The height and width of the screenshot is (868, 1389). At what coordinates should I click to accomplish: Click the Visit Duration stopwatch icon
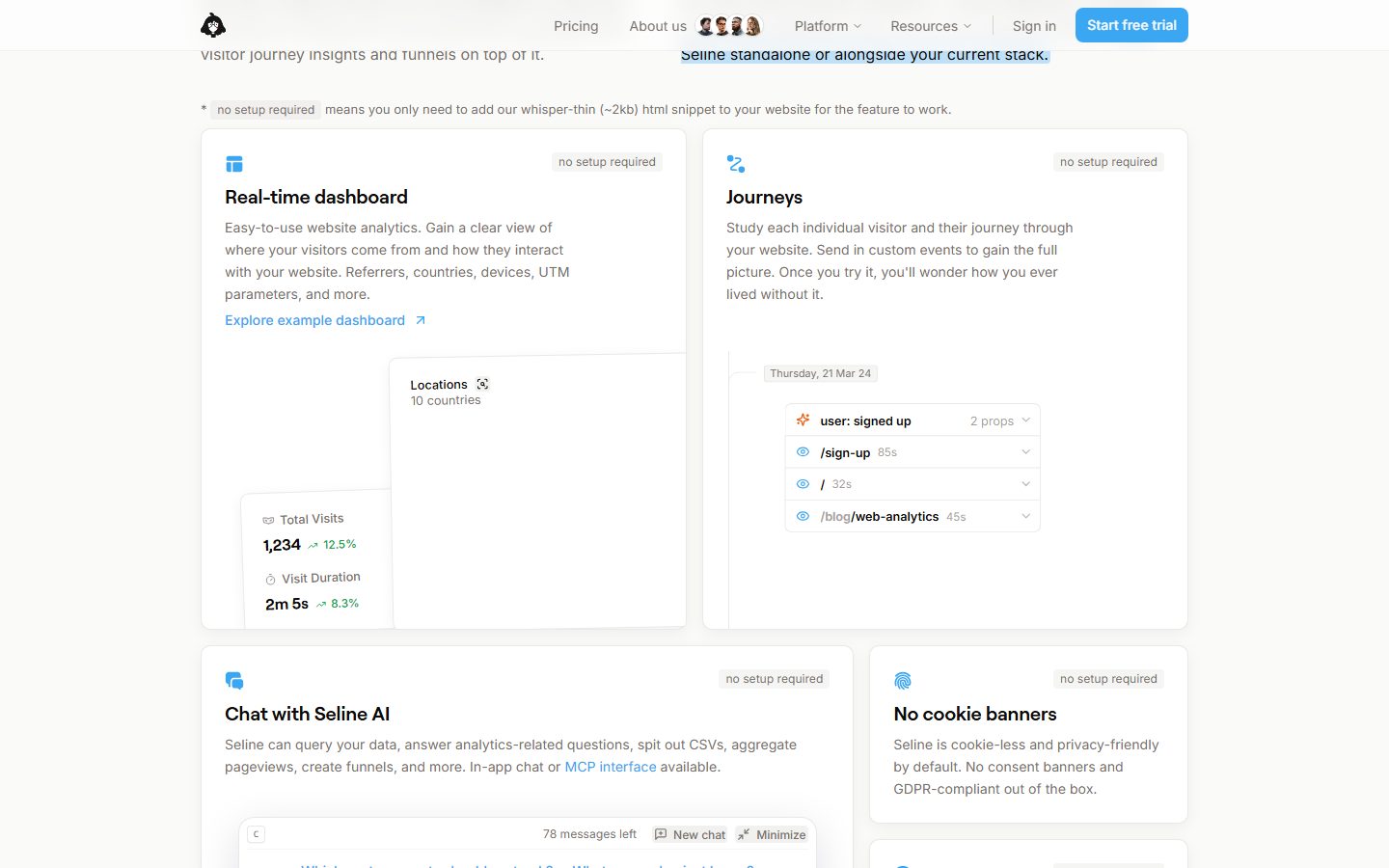tap(271, 580)
